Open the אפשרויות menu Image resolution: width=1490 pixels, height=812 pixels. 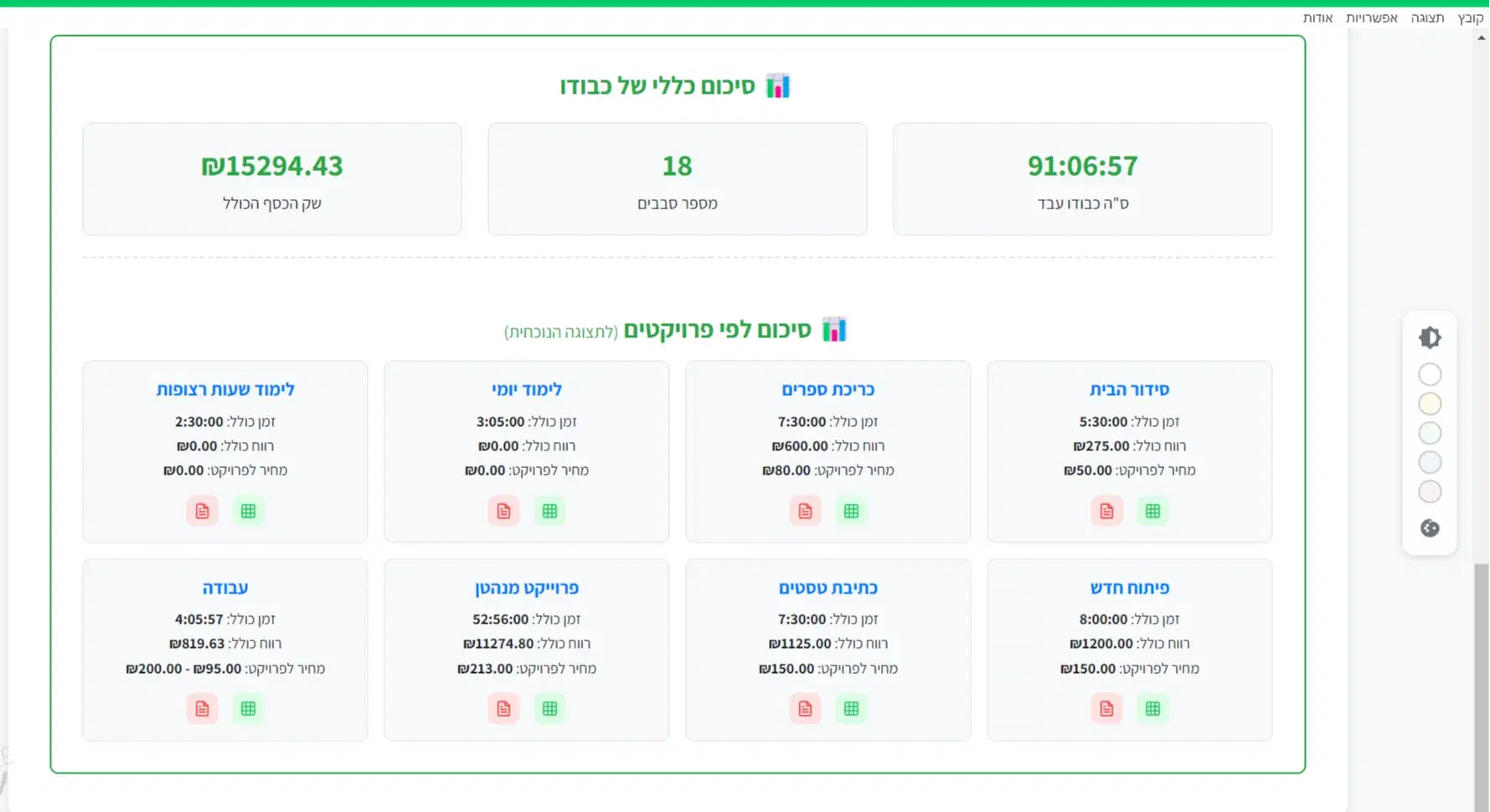click(1374, 17)
